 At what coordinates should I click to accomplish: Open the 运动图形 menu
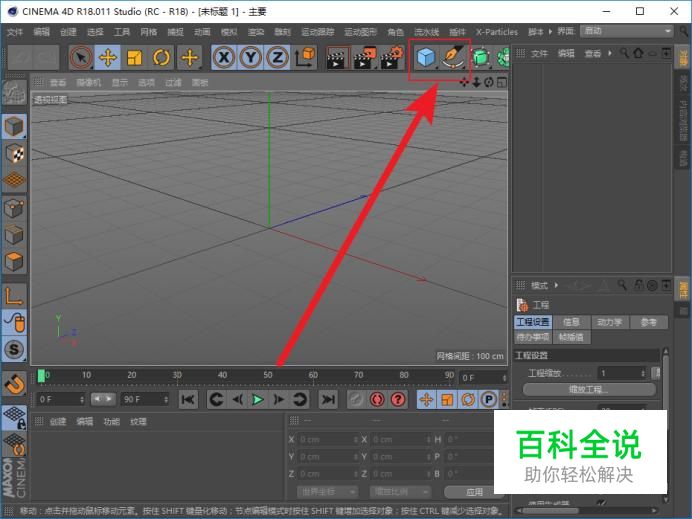[x=361, y=32]
